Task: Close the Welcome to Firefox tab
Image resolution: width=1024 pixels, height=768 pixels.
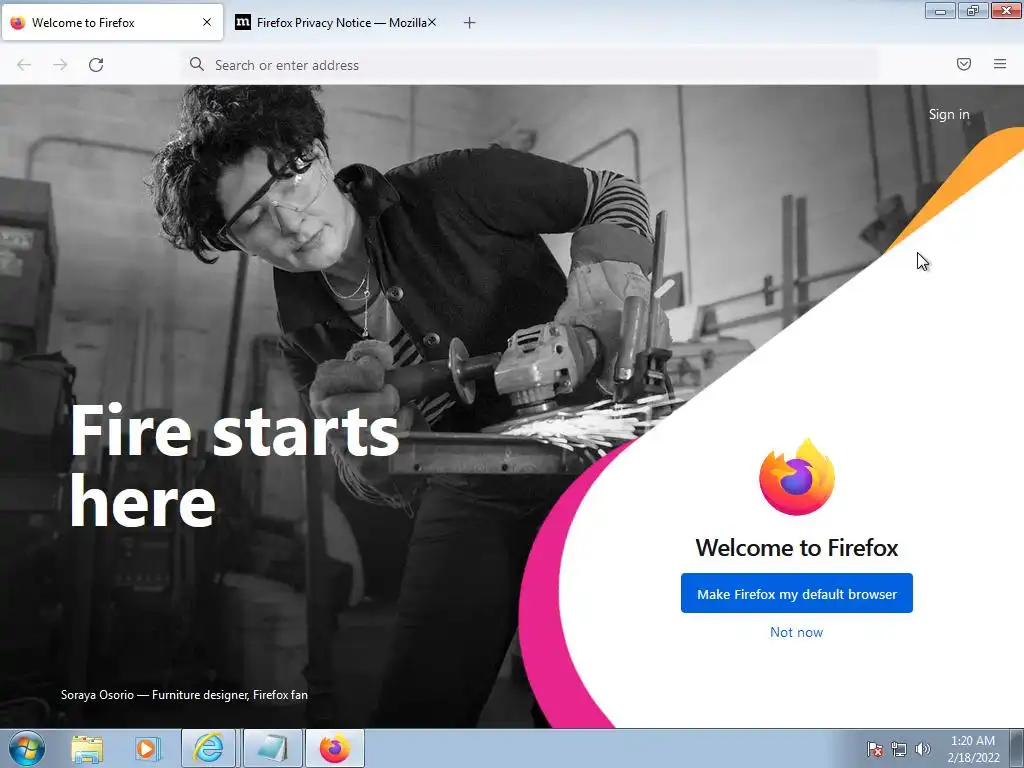Action: 207,22
